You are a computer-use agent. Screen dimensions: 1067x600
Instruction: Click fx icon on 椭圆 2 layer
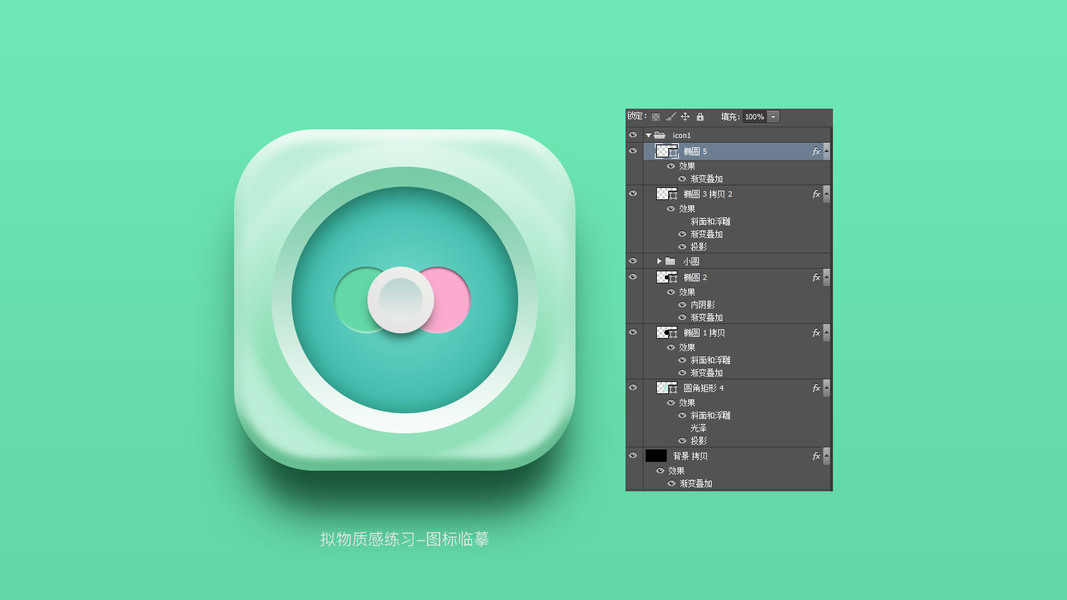[x=816, y=278]
